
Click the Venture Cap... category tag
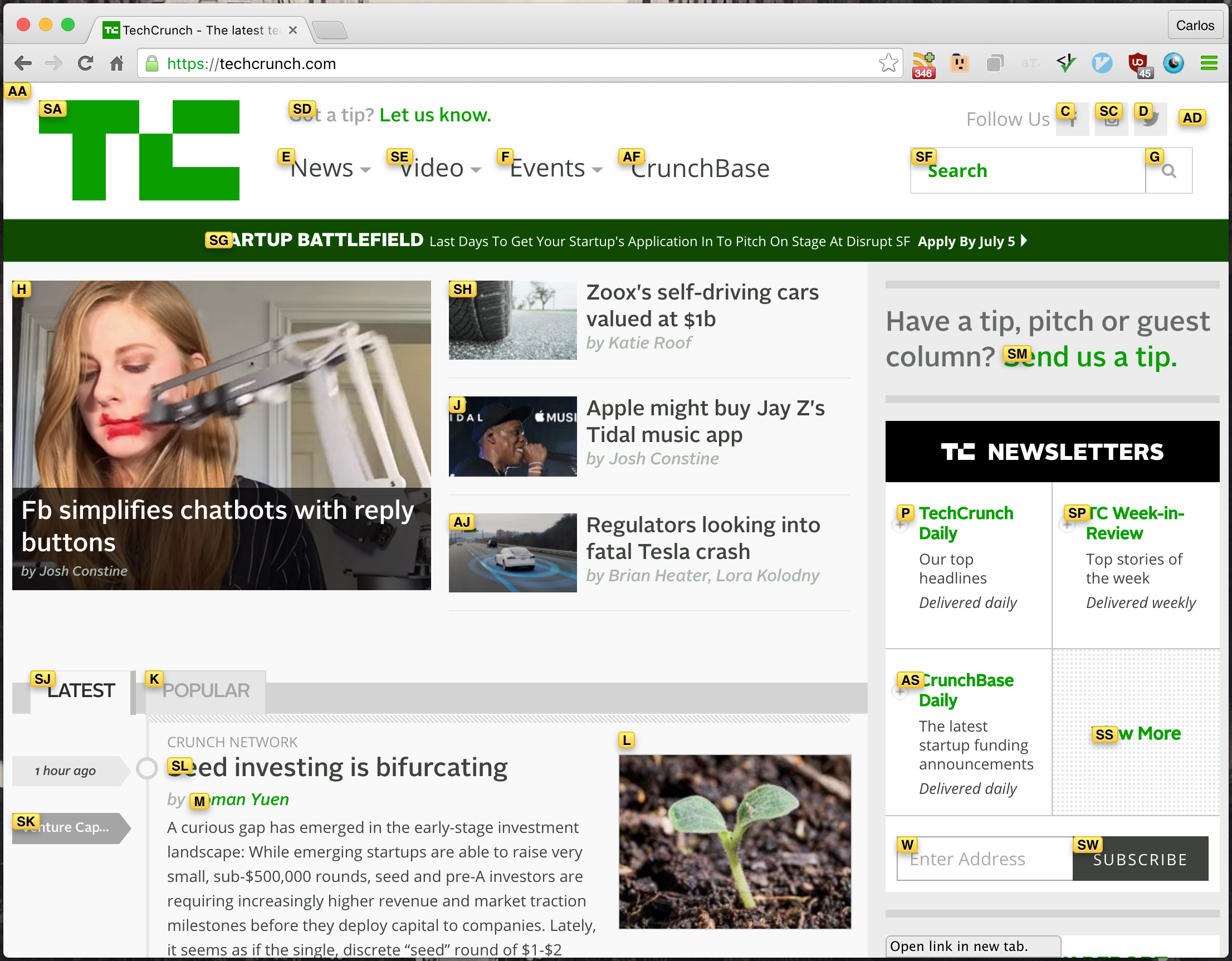point(71,828)
